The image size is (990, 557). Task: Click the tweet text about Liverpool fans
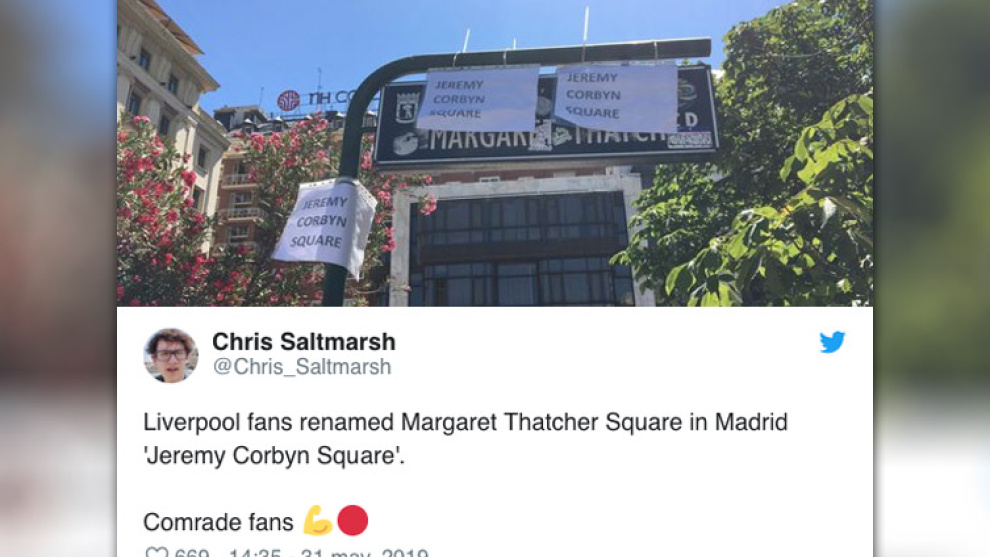pos(465,438)
